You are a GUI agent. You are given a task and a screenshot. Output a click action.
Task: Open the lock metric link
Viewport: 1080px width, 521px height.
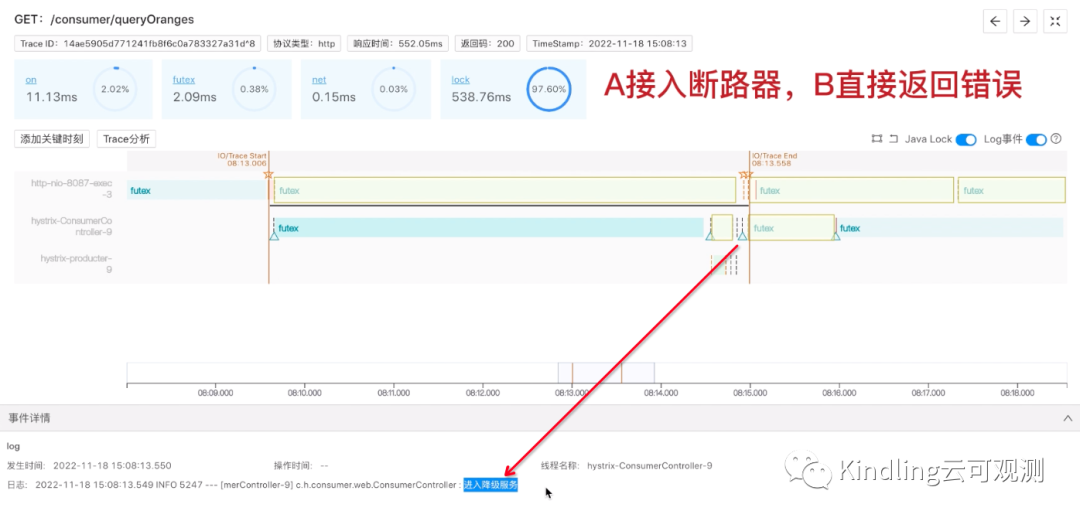point(461,80)
